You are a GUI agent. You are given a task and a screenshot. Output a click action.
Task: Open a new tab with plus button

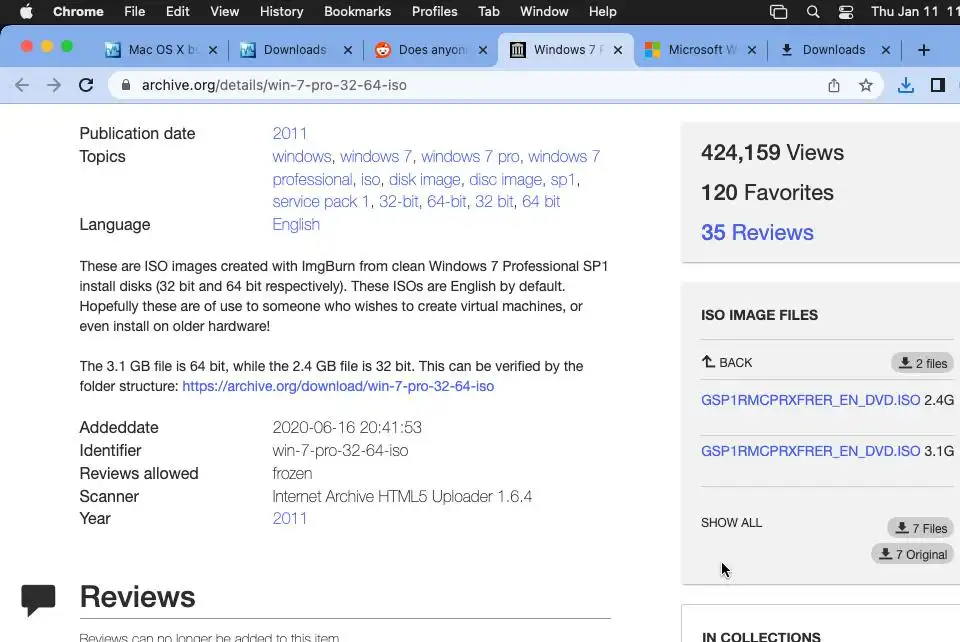click(x=924, y=50)
